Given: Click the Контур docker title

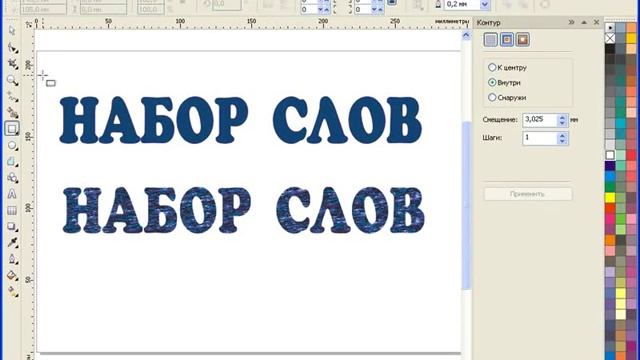Looking at the screenshot, I should click(489, 23).
